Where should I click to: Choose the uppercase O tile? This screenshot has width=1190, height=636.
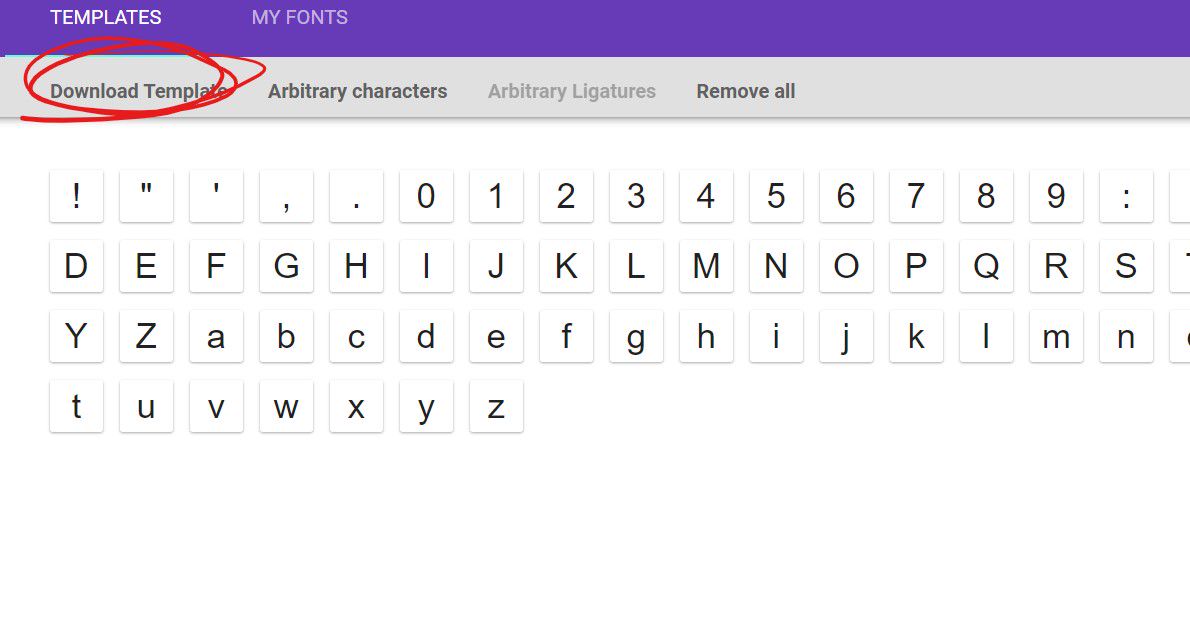point(846,266)
